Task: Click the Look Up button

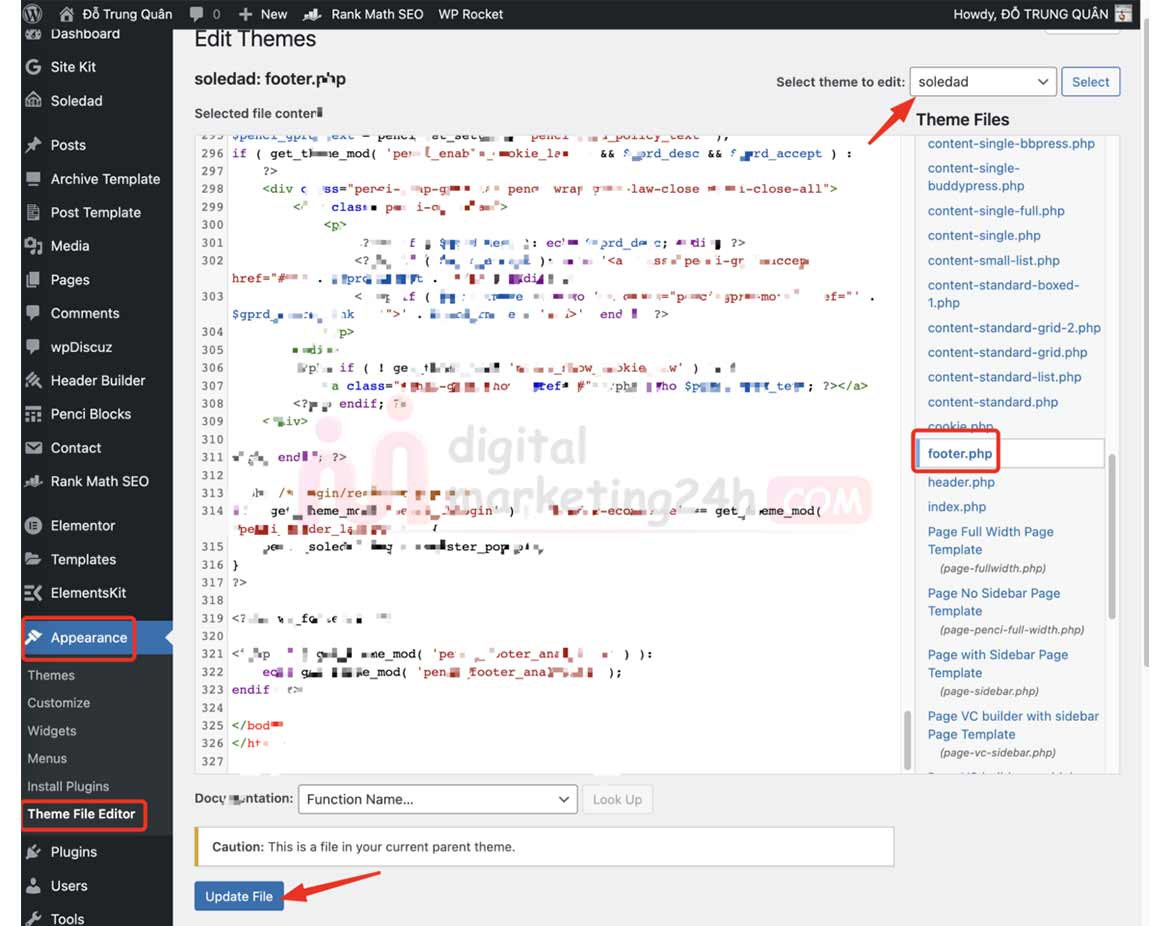Action: tap(617, 799)
